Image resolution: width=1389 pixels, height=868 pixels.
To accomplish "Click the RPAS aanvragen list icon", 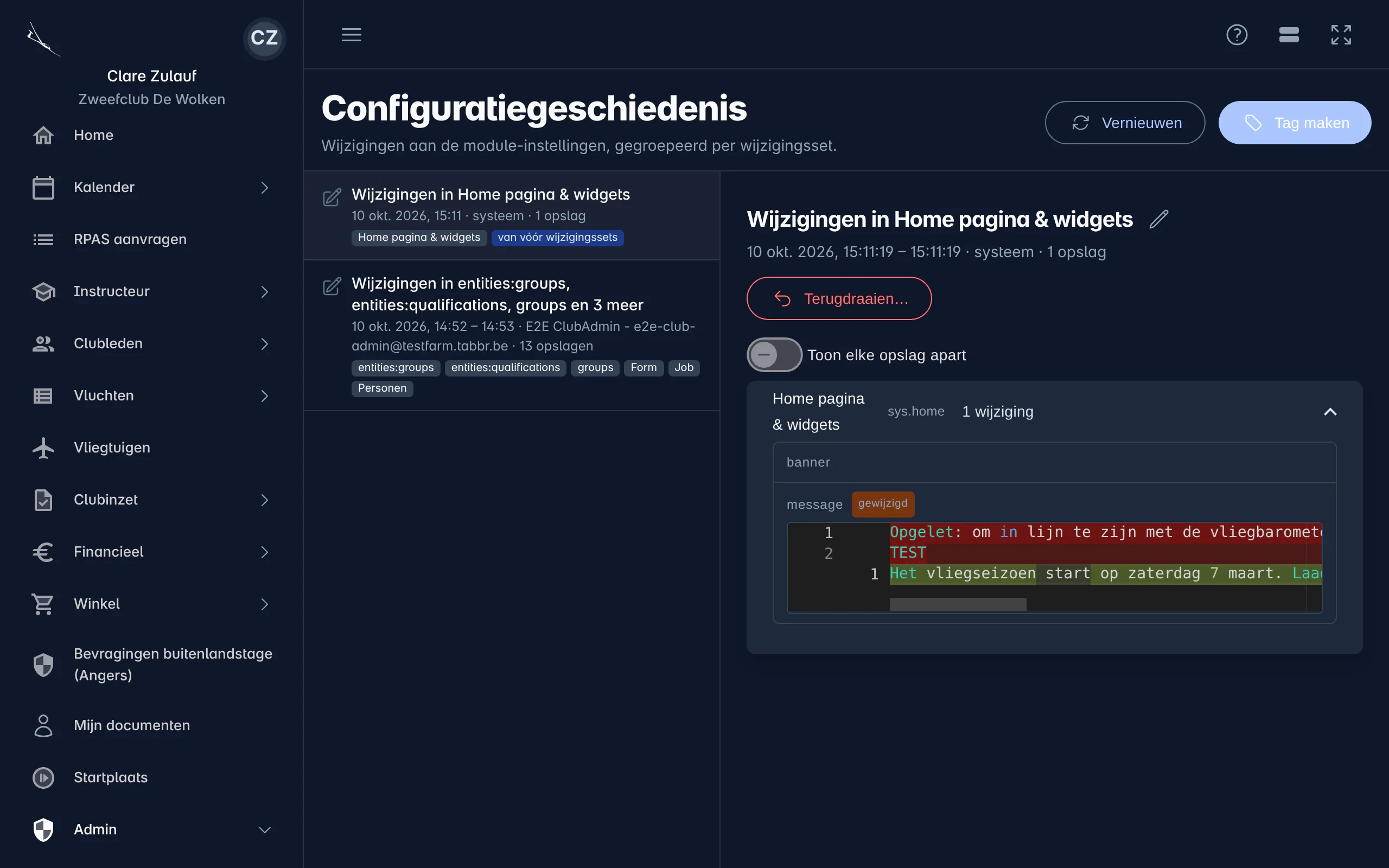I will click(x=43, y=239).
